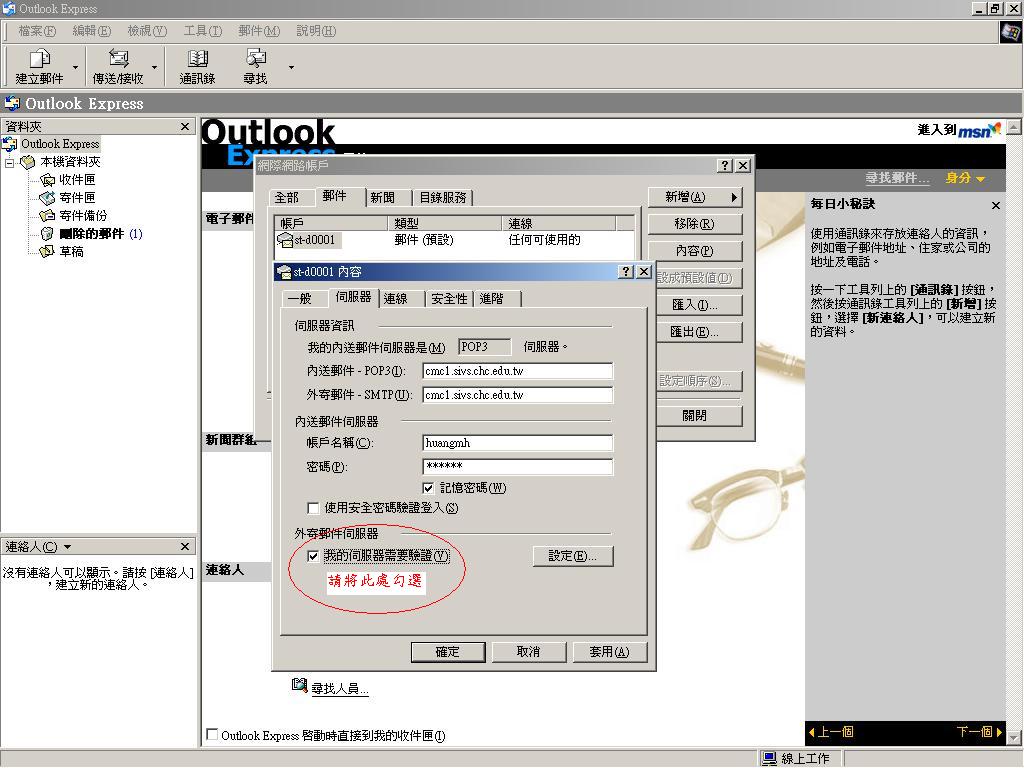Image resolution: width=1024 pixels, height=768 pixels.
Task: Click the Account Name (帳戶名稱) input field
Action: (518, 443)
